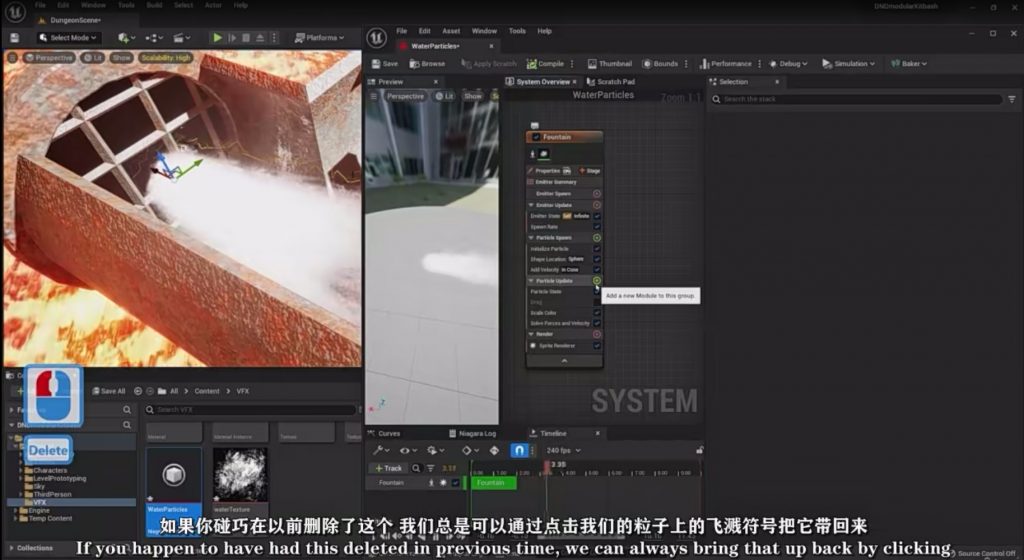The image size is (1024, 560).
Task: Open the timeline wrench actions menu
Action: click(381, 450)
